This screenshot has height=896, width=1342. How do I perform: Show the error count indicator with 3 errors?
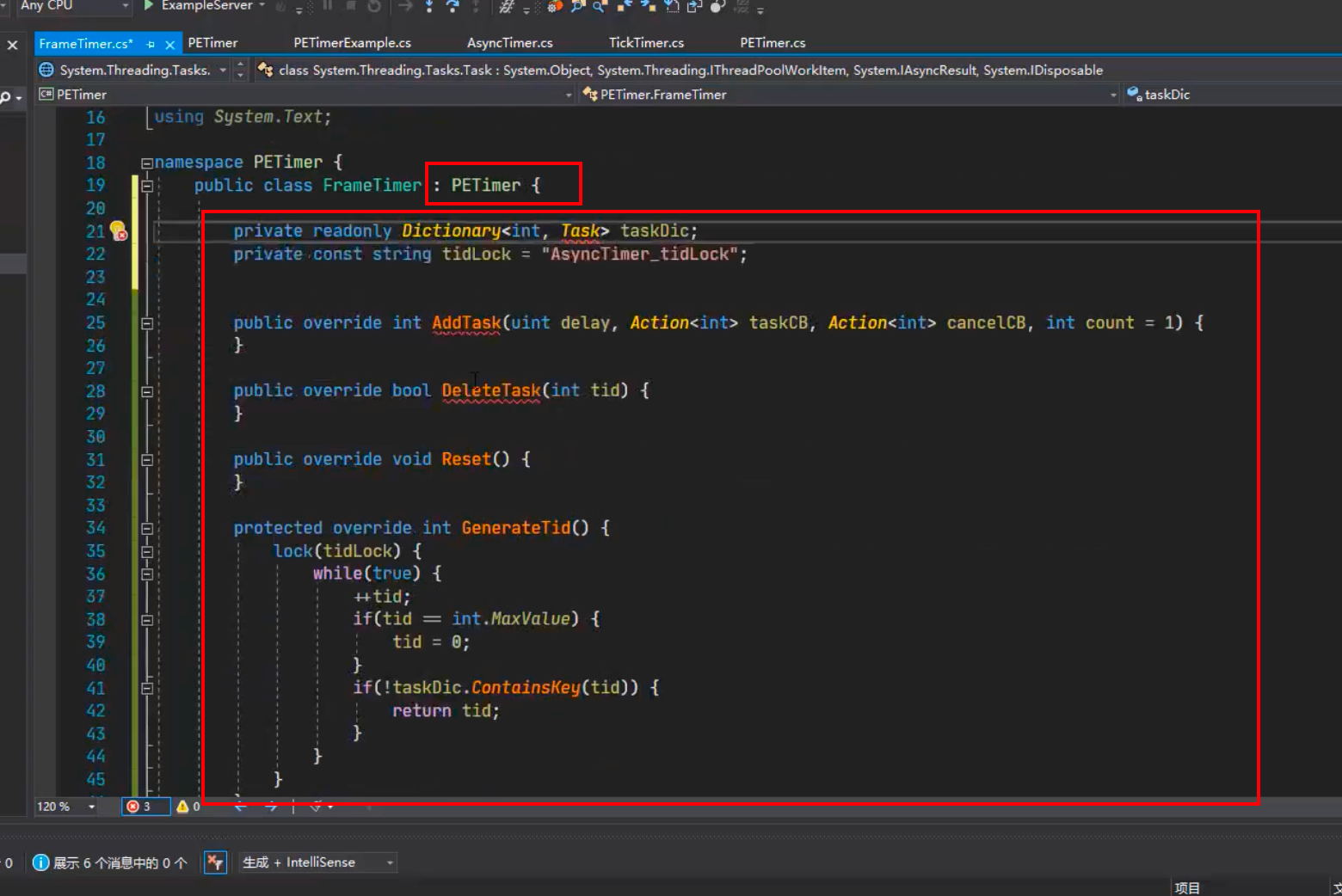(x=145, y=807)
